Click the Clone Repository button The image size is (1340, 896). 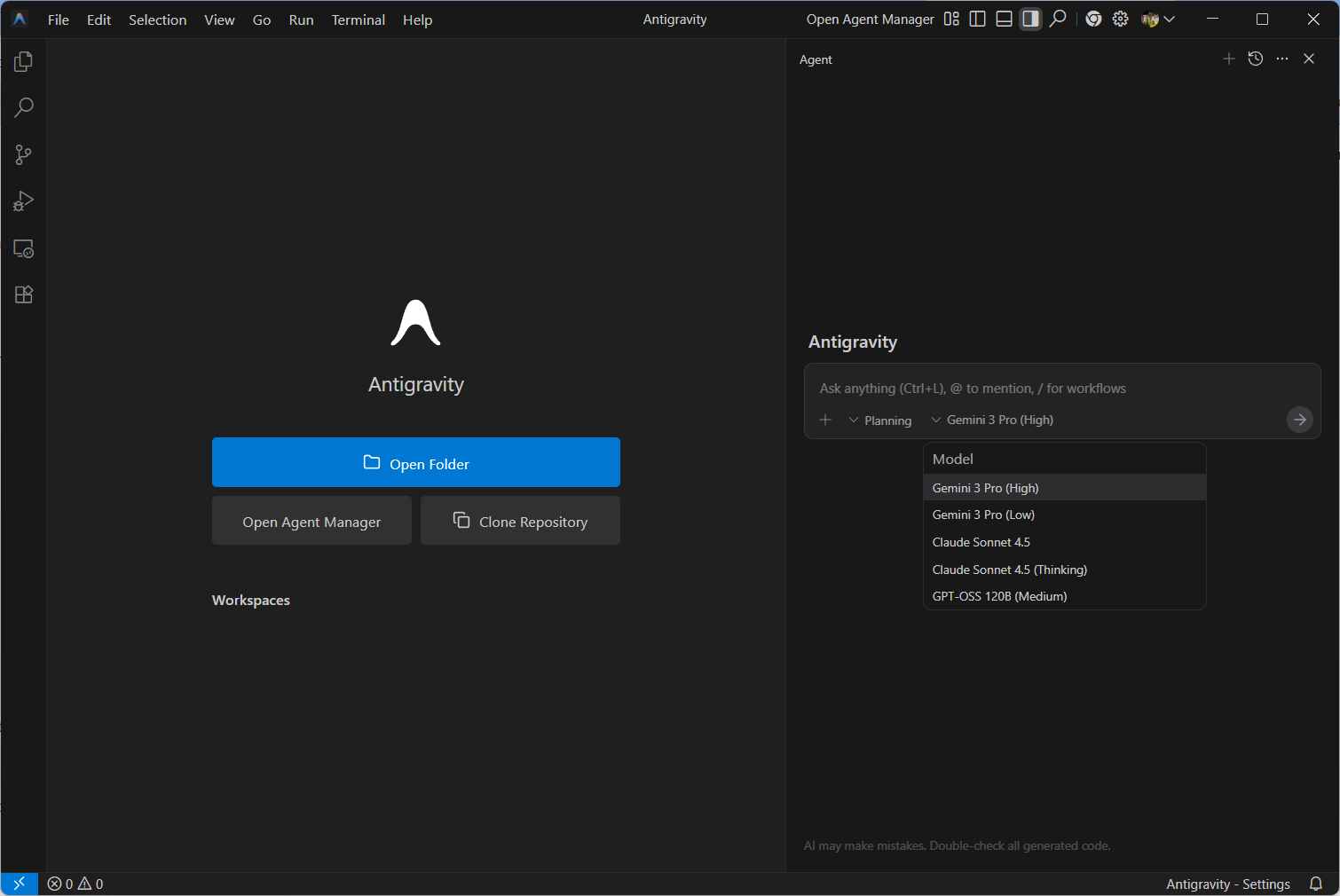tap(520, 521)
